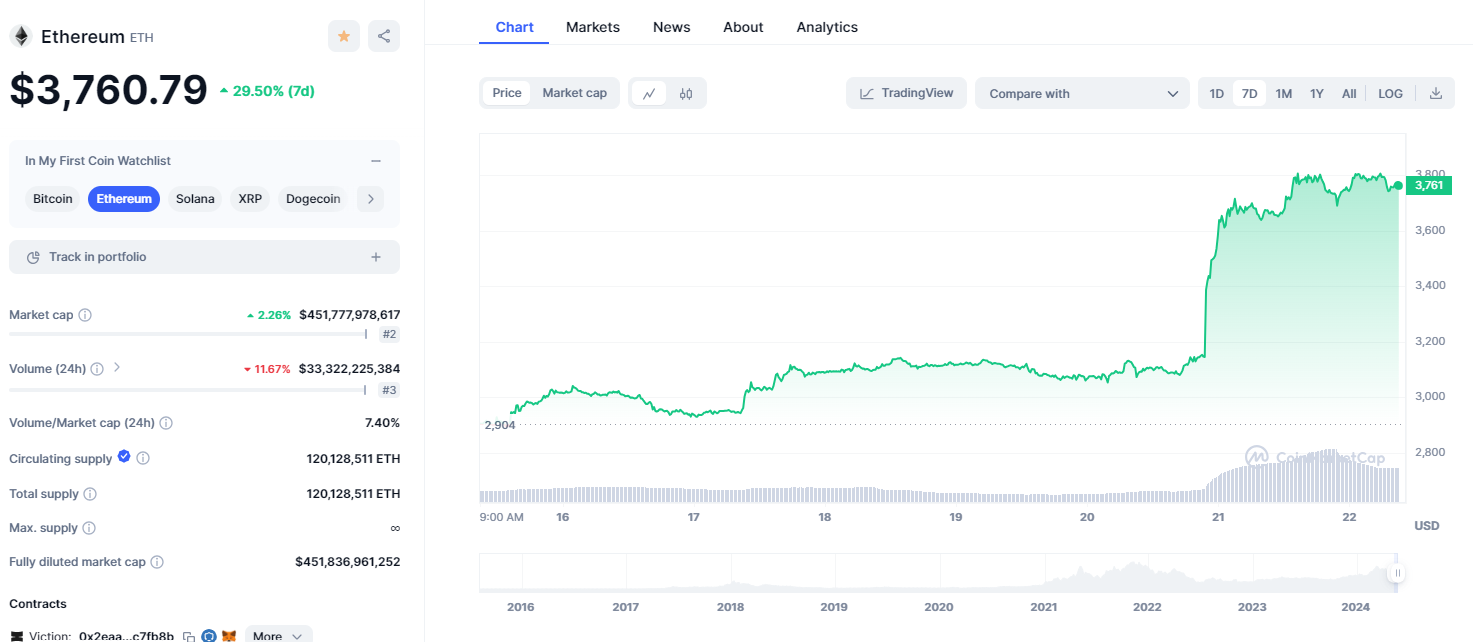This screenshot has width=1473, height=642.
Task: Toggle chart to Market cap view
Action: [x=575, y=93]
